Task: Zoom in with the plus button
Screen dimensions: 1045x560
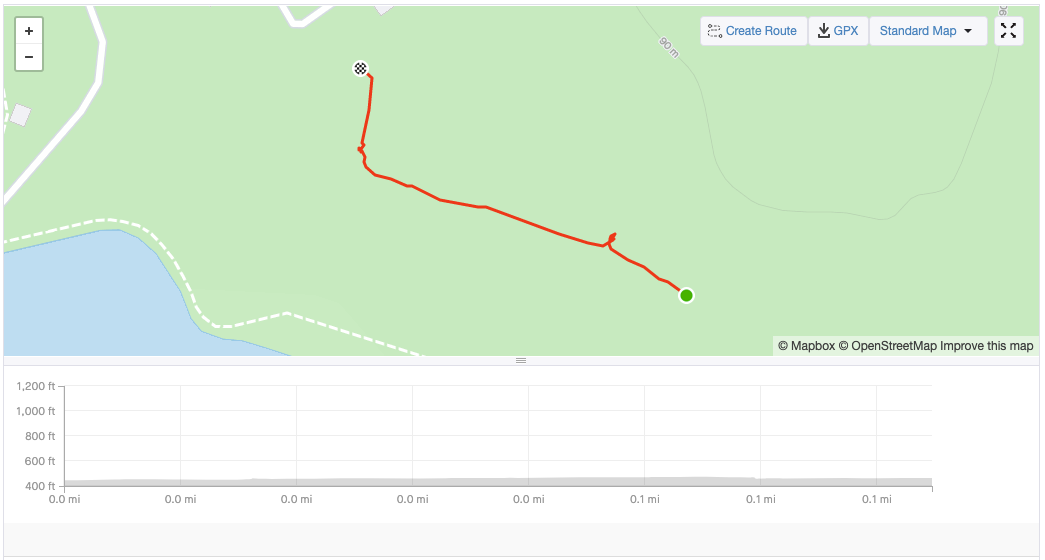Action: coord(29,31)
